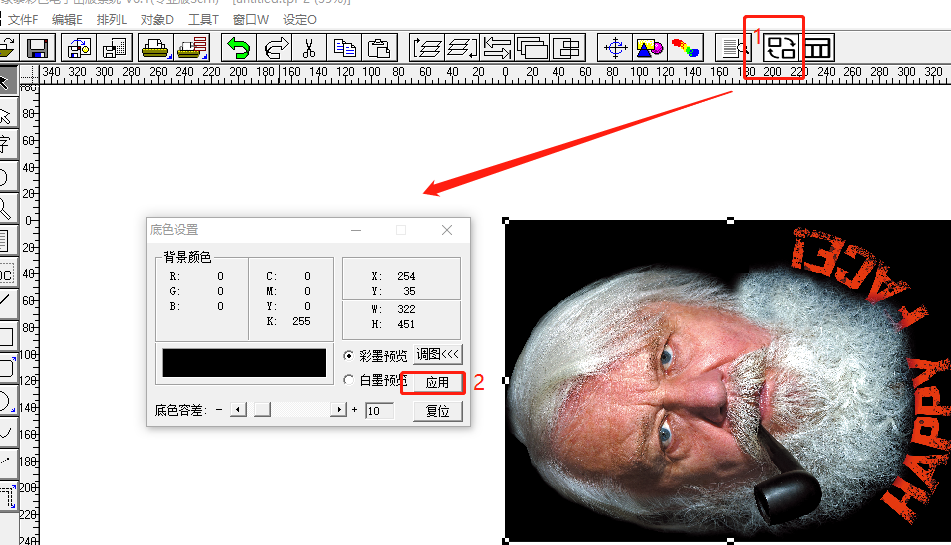Viewport: 951px width, 545px height.
Task: Click the Save floppy disk icon
Action: [x=38, y=48]
